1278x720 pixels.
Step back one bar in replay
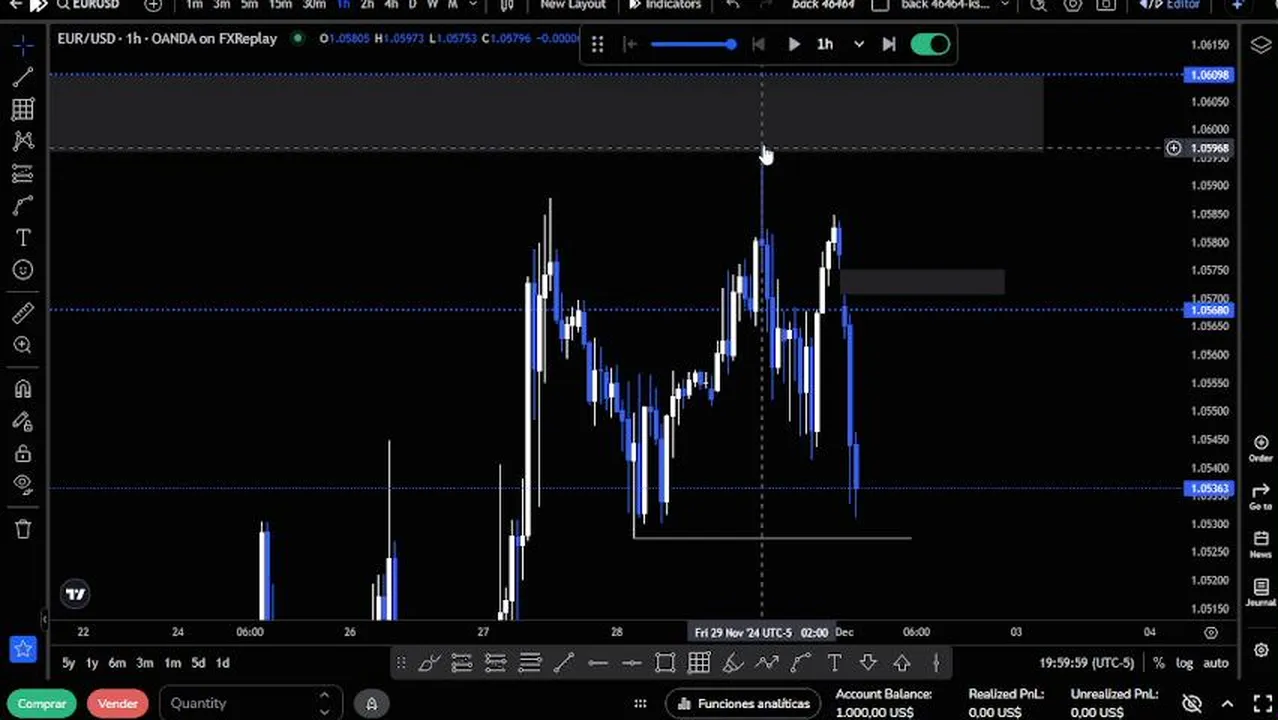[758, 45]
